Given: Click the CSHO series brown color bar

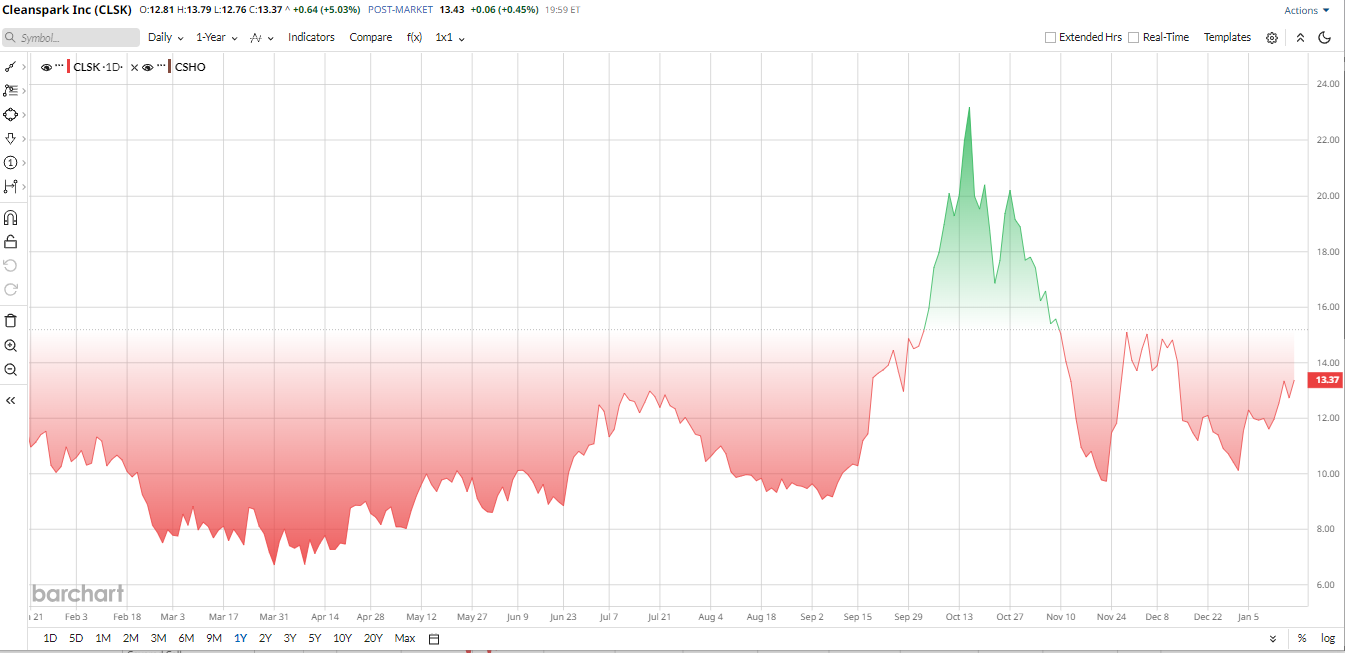Looking at the screenshot, I should click(170, 67).
